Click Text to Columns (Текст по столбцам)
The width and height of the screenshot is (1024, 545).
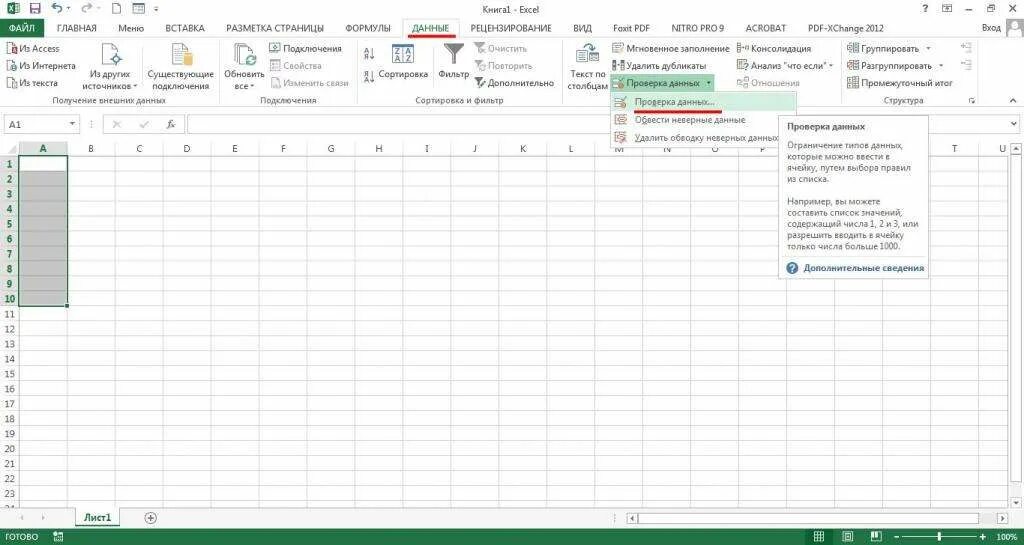coord(587,67)
